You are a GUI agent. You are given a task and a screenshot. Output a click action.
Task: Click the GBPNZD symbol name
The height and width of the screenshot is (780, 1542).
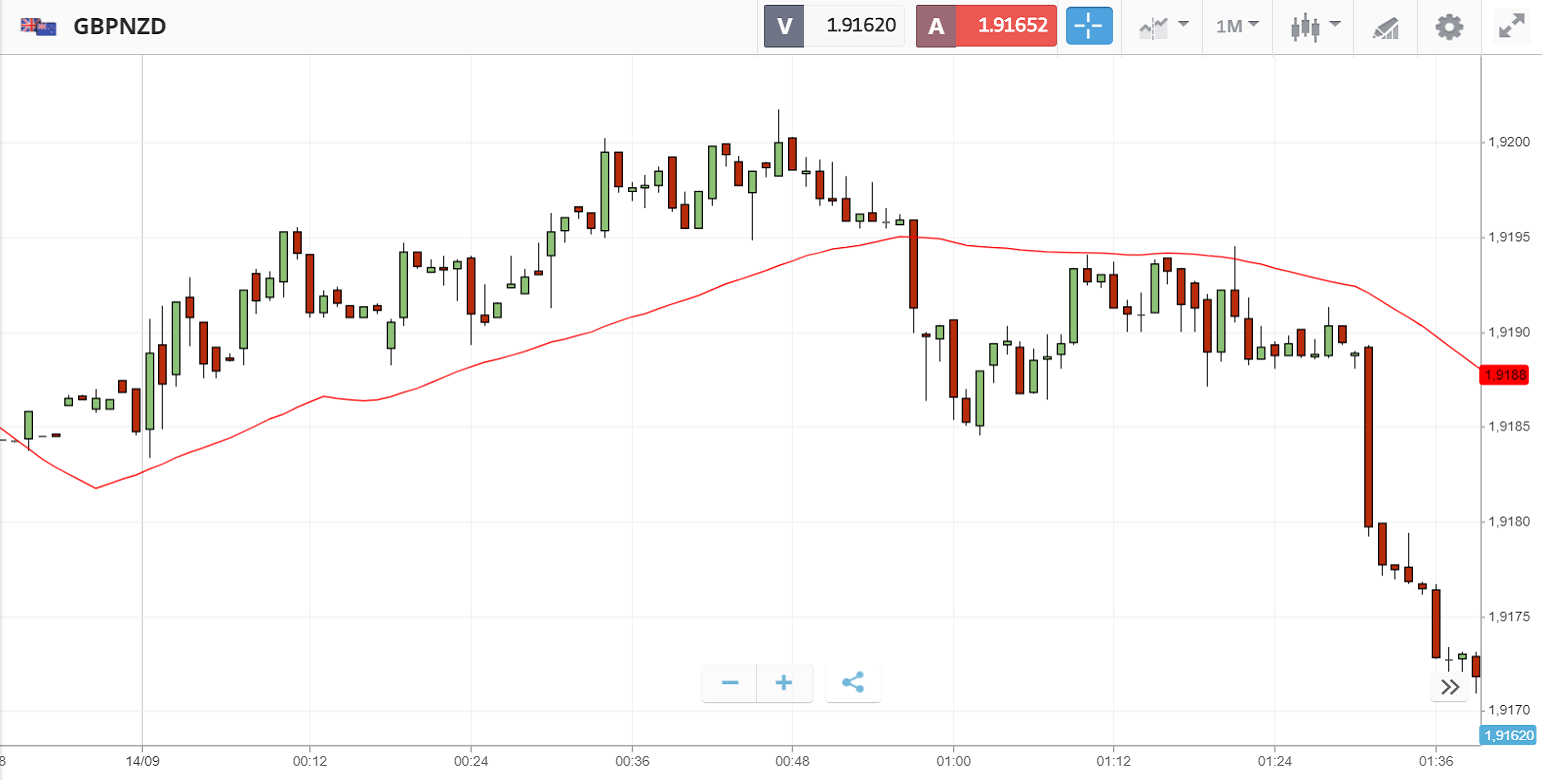(120, 27)
